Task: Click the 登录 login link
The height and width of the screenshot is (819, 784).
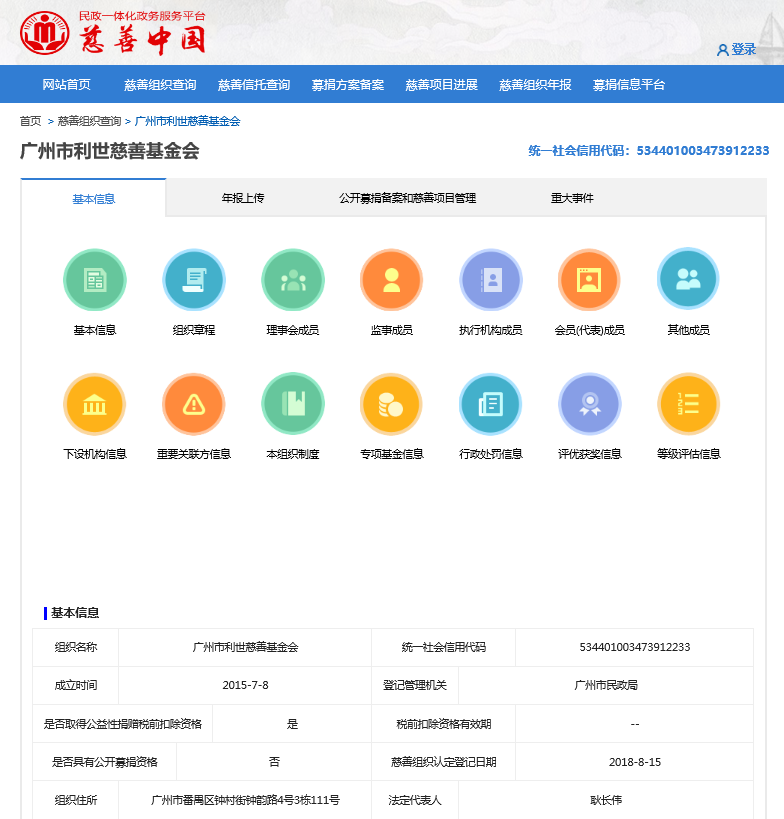Action: point(737,49)
